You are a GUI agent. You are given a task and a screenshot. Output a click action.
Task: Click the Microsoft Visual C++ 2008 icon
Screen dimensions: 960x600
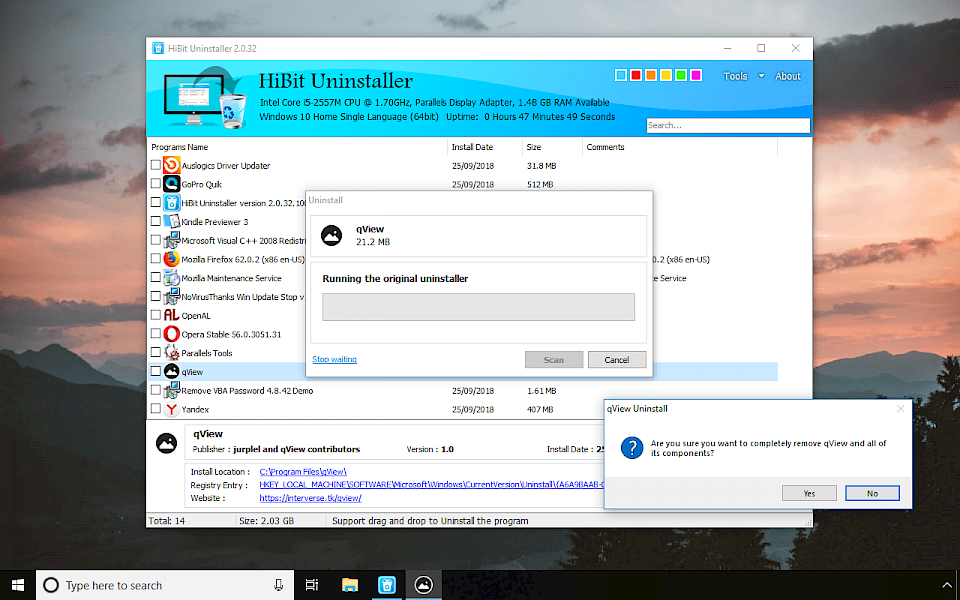pyautogui.click(x=171, y=240)
